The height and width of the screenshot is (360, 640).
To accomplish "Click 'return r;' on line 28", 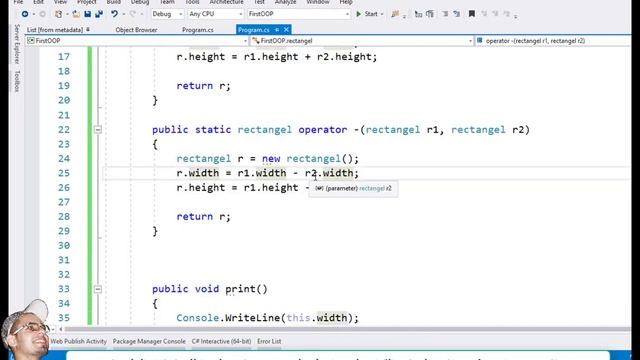I will (x=204, y=217).
